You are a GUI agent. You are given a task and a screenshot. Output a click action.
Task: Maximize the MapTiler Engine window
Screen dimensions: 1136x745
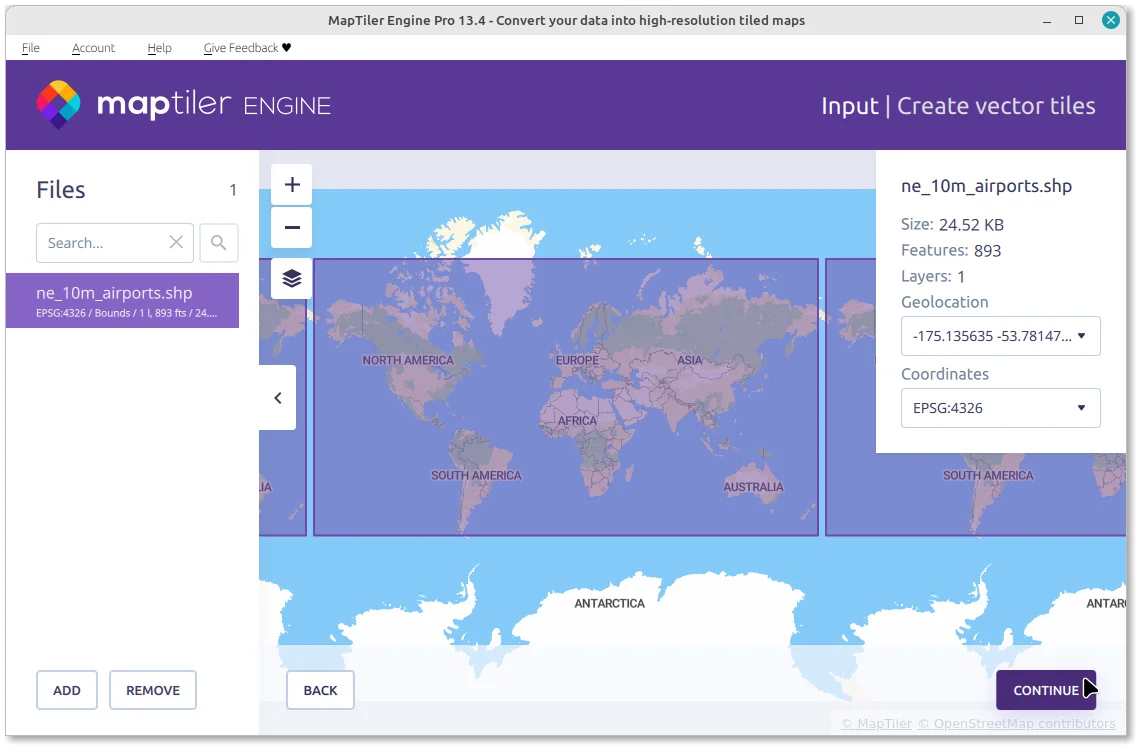[x=1079, y=20]
